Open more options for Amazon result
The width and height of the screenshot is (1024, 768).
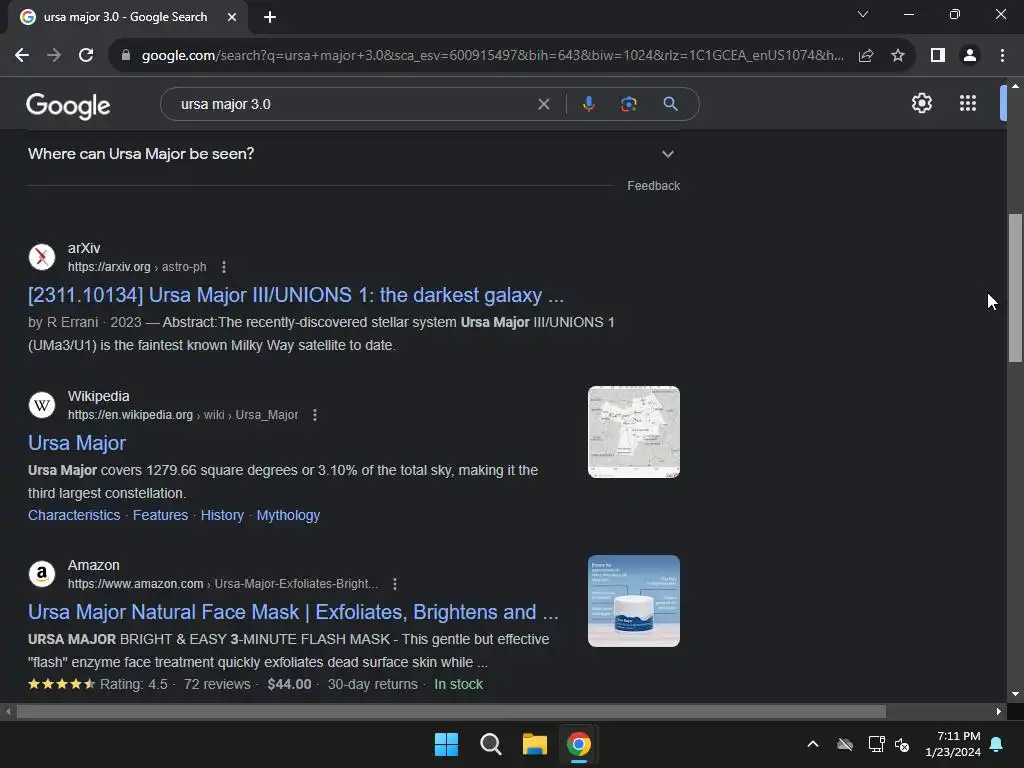395,584
